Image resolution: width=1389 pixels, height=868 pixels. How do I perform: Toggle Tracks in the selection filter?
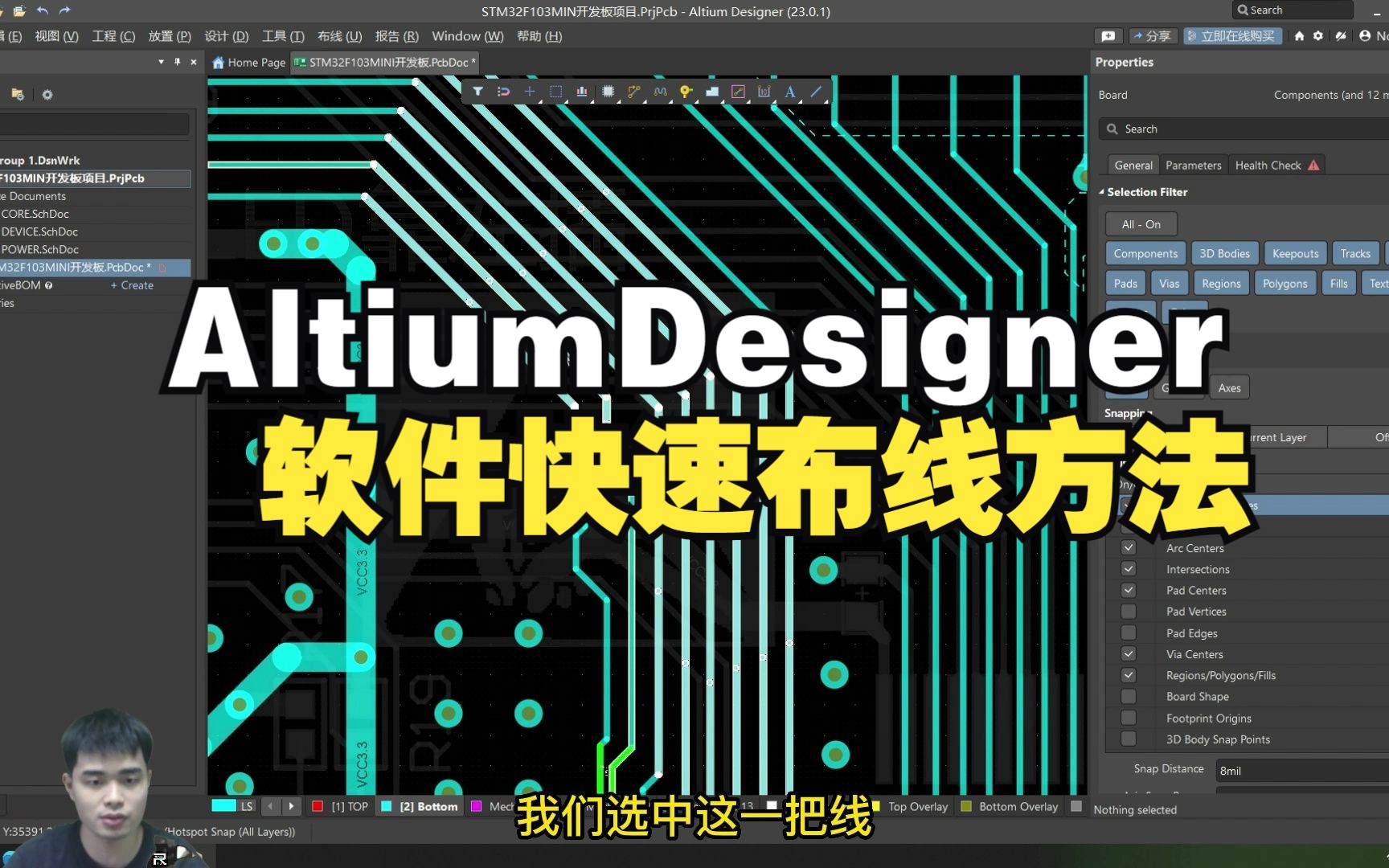pos(1355,253)
